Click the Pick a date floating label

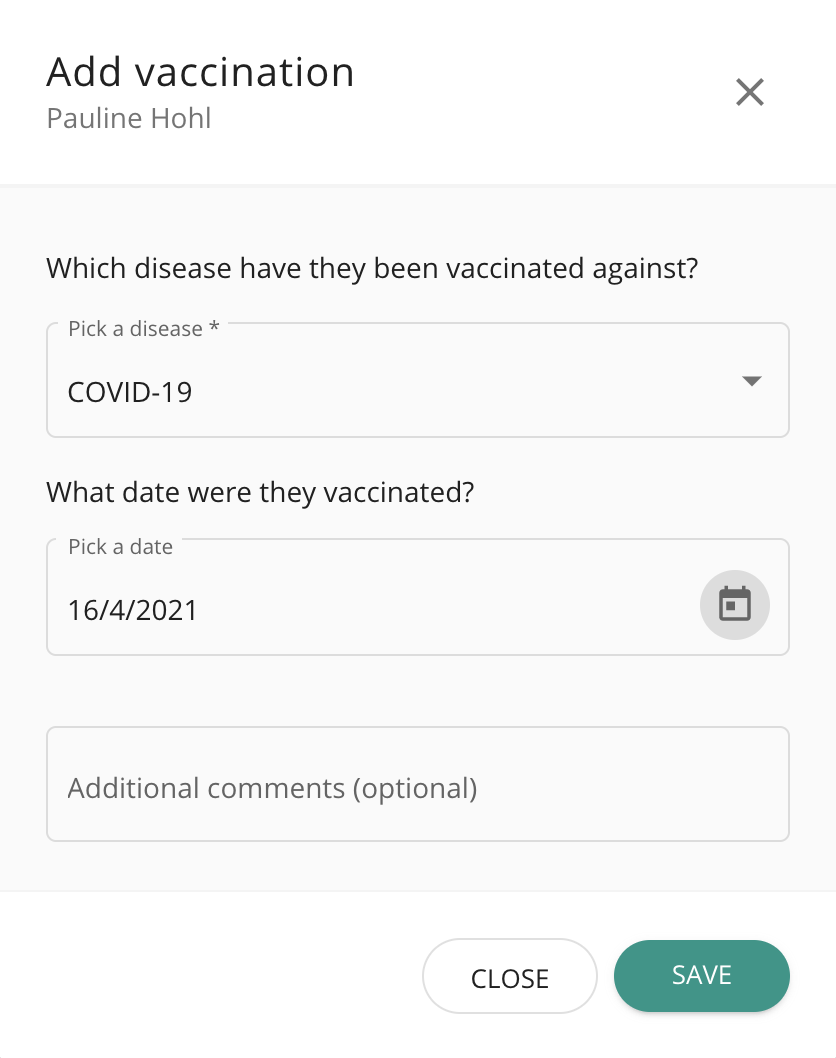coord(120,547)
